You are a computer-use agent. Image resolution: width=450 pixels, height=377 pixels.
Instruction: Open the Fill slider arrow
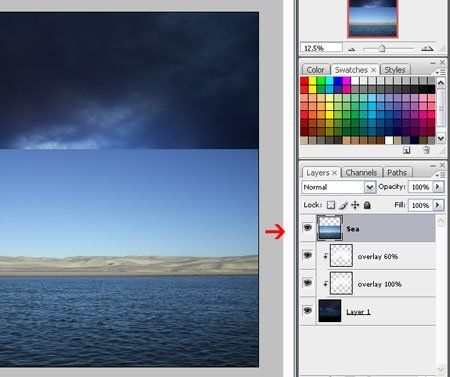(x=438, y=205)
